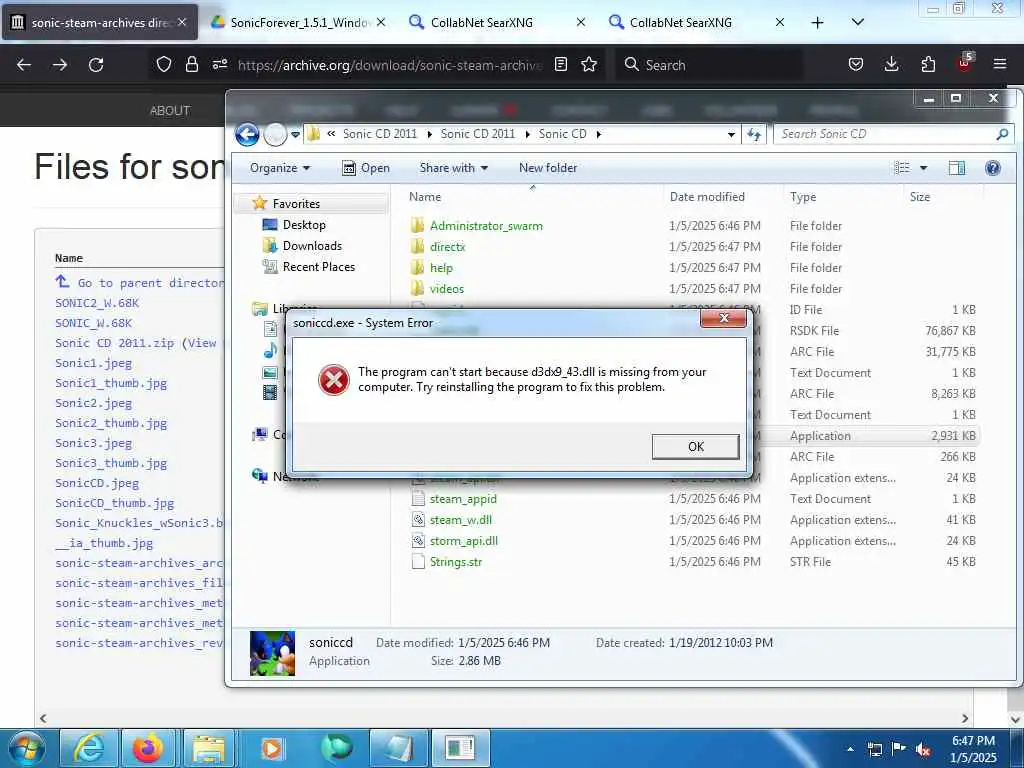Open Firefox extensions icon

click(928, 64)
